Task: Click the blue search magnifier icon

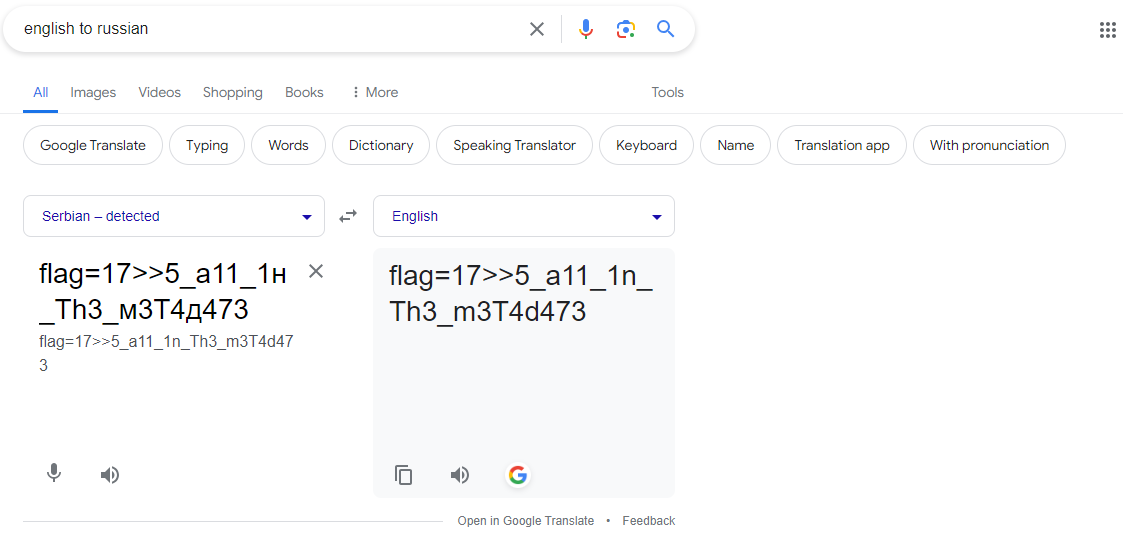Action: pyautogui.click(x=666, y=29)
